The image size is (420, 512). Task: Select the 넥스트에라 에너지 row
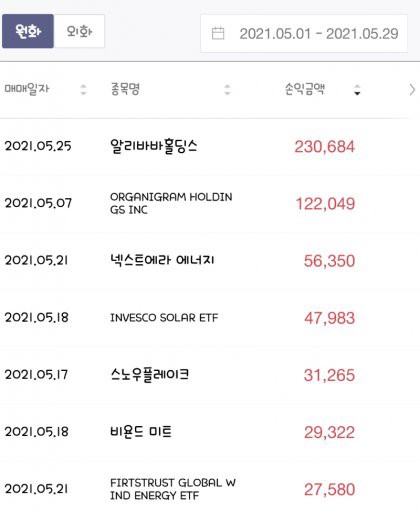point(210,260)
